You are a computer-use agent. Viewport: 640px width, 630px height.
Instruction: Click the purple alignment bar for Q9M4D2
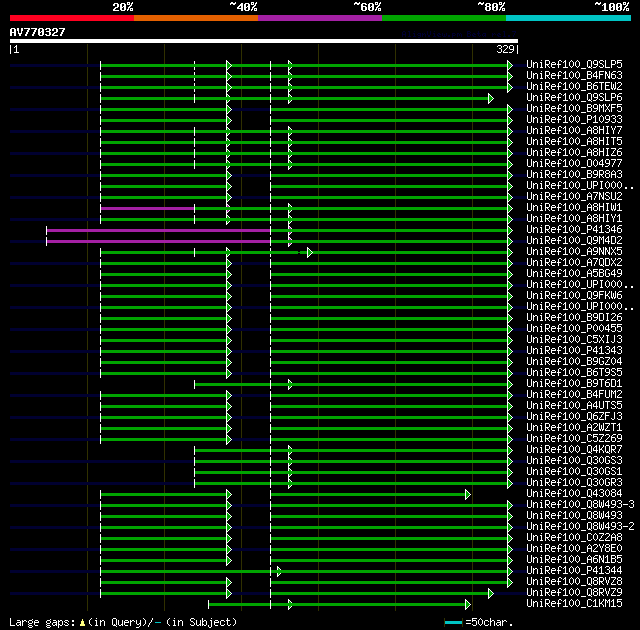[x=158, y=242]
